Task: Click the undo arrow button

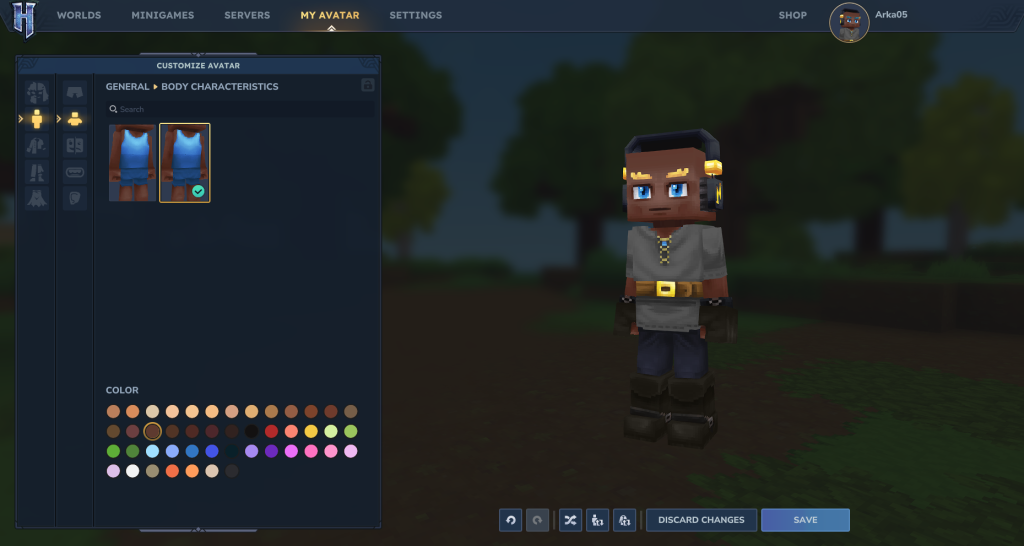Action: tap(511, 520)
